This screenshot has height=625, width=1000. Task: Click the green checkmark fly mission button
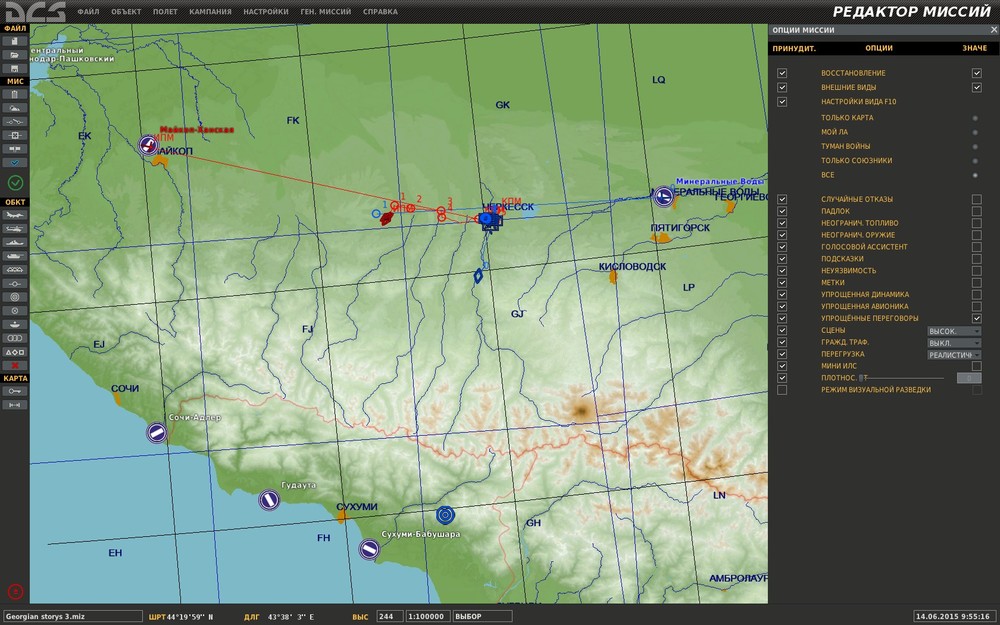tap(15, 182)
